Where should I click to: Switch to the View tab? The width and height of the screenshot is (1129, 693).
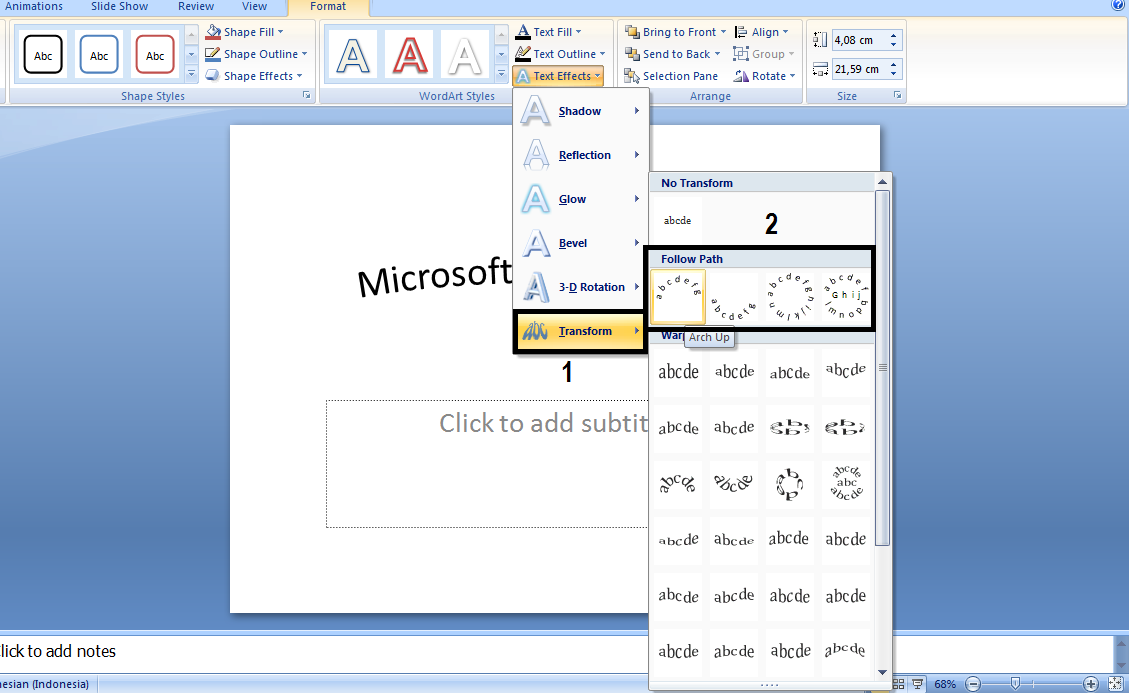254,6
